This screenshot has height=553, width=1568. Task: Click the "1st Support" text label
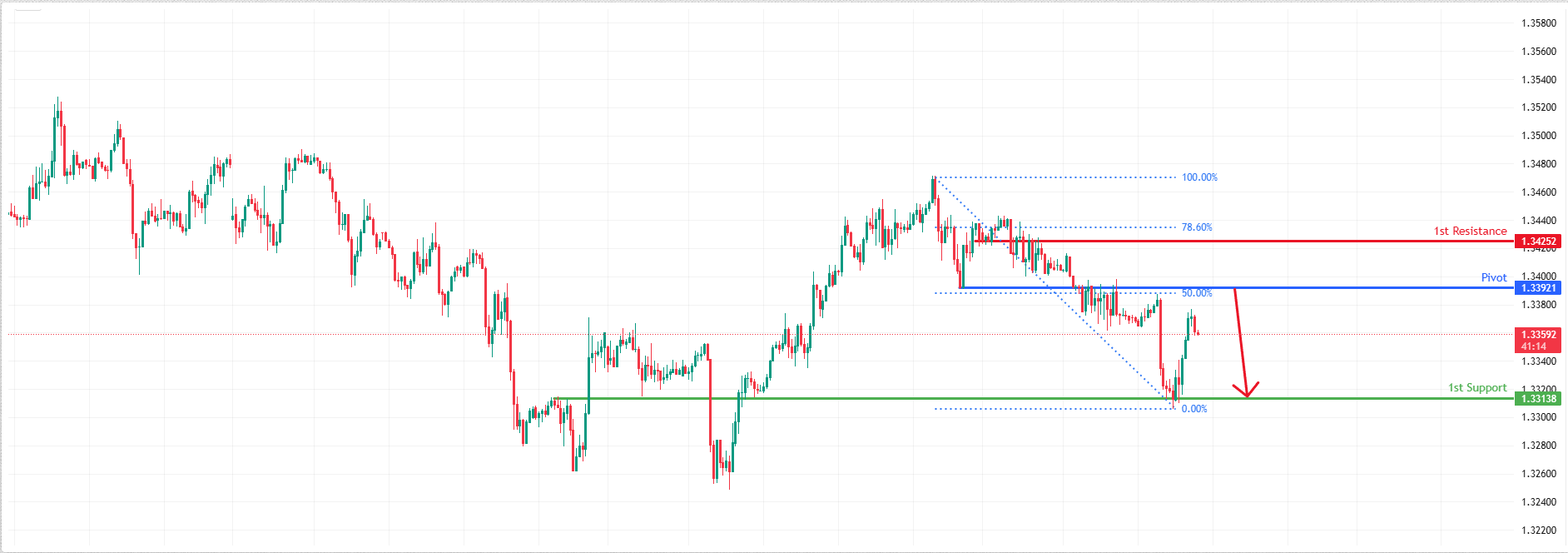[1477, 388]
